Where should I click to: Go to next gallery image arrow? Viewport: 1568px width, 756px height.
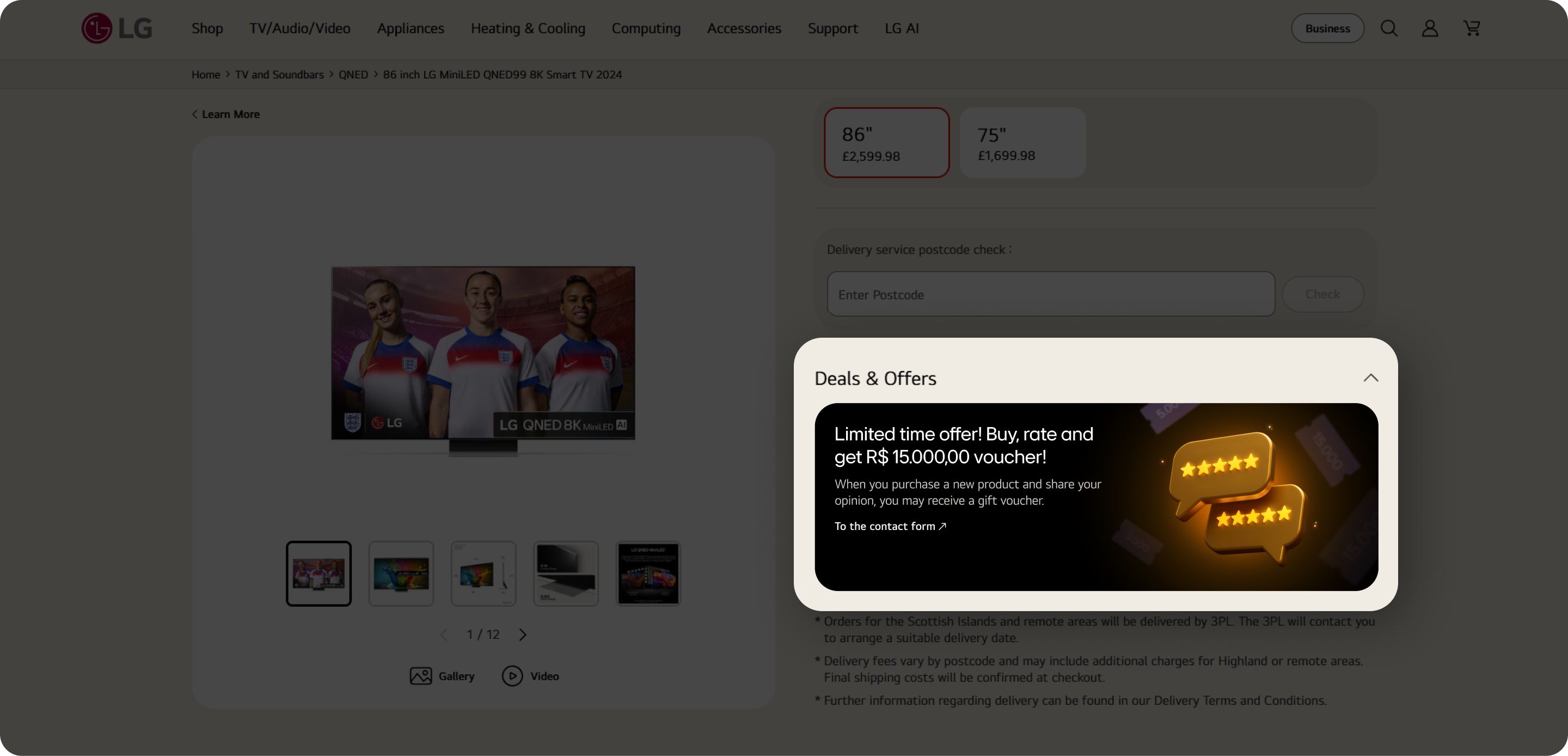tap(522, 634)
